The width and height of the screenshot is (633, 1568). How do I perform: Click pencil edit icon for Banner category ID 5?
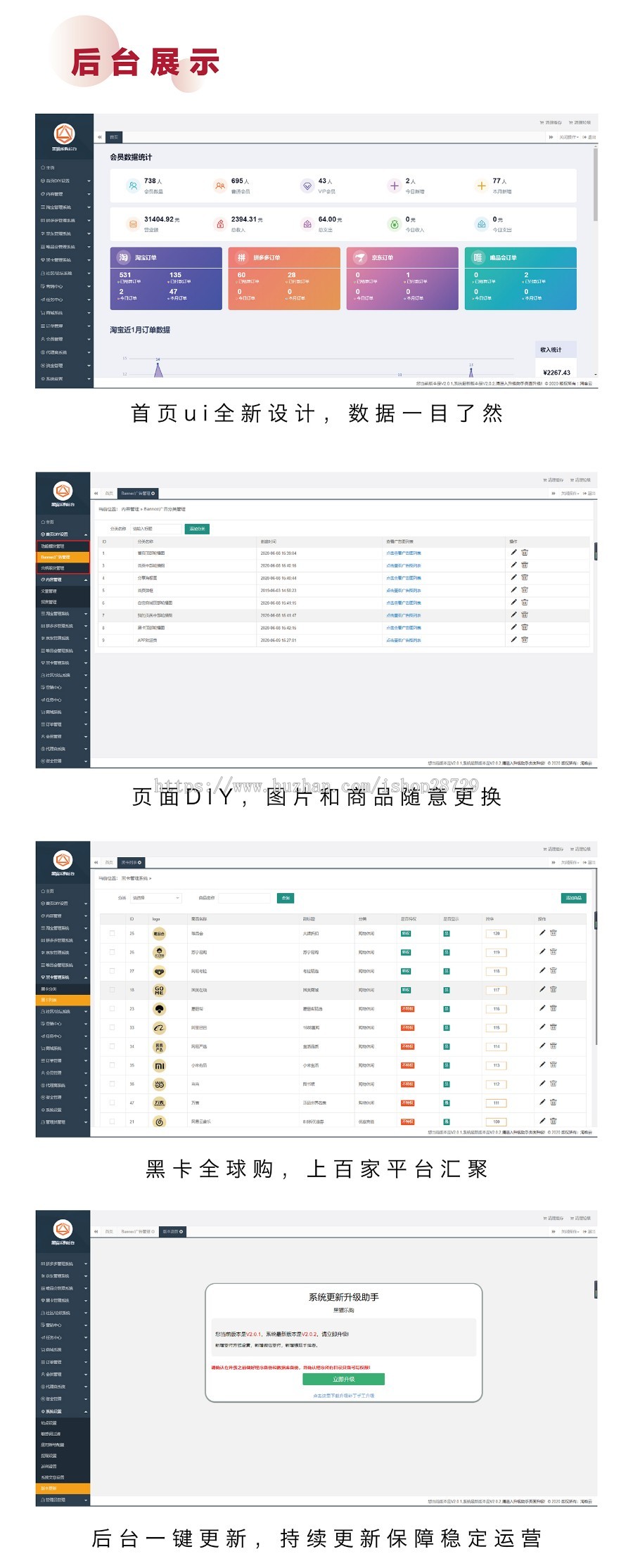click(513, 590)
